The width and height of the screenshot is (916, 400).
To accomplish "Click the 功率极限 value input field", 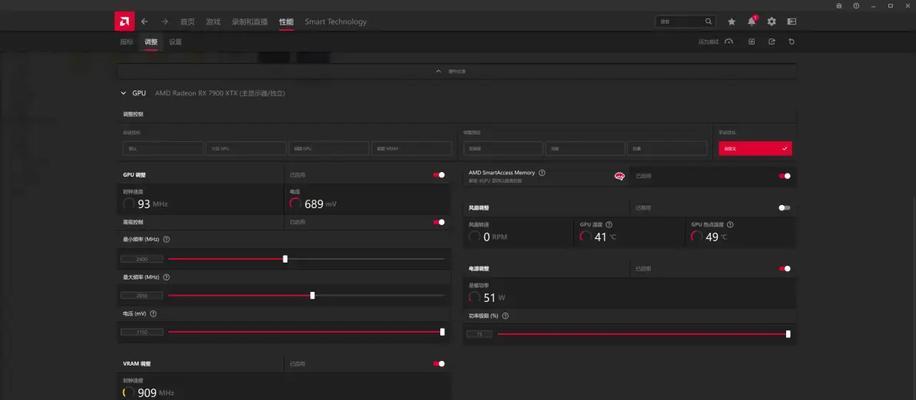I will tap(480, 334).
